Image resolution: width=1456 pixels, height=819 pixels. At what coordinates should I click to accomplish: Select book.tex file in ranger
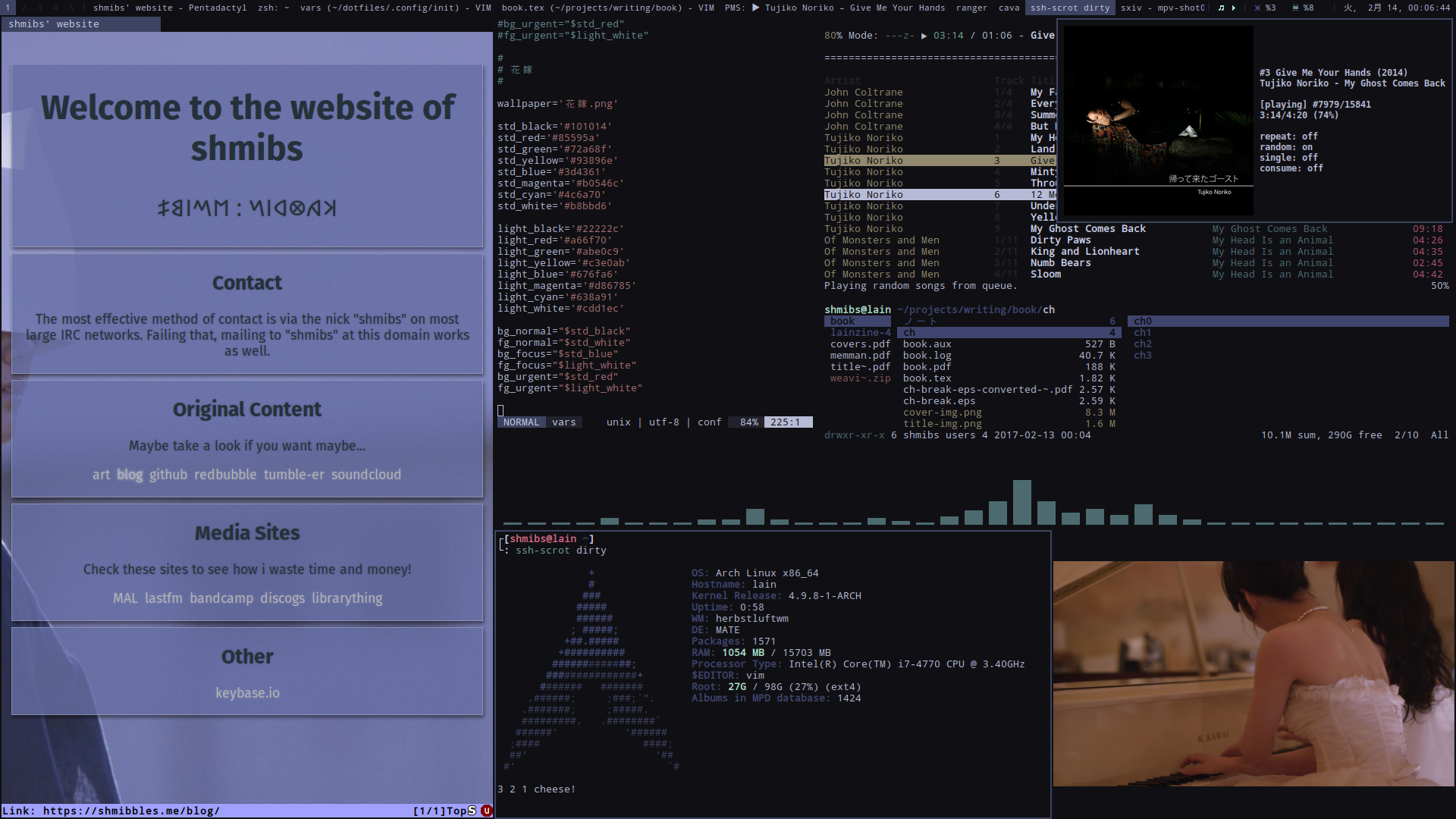click(x=927, y=378)
